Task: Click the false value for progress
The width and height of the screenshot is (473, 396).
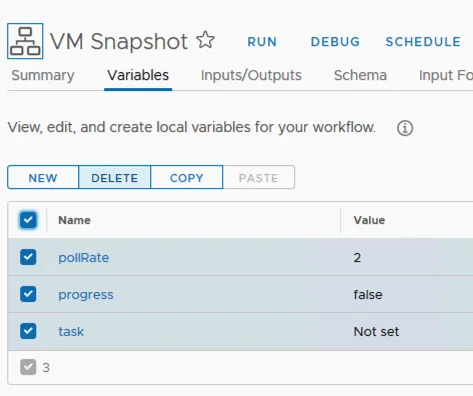Action: 368,295
